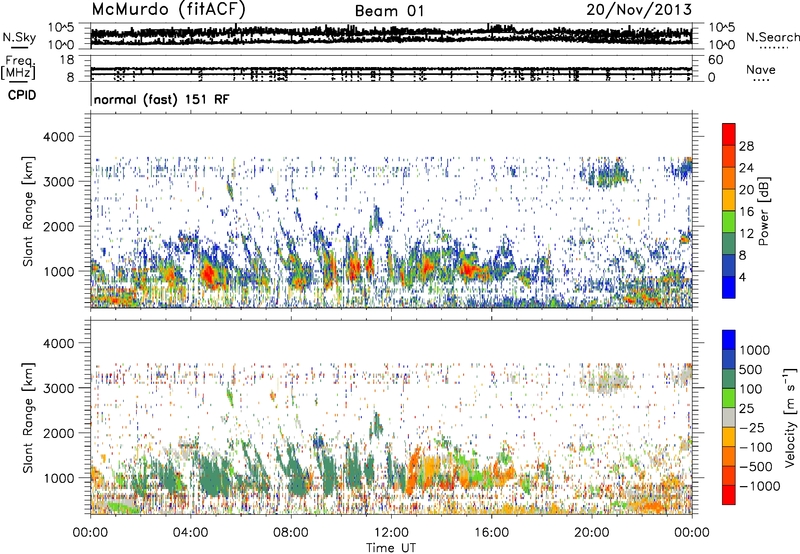
Task: Click the high-range echo patch near 20:30 in power plot
Action: (x=606, y=174)
